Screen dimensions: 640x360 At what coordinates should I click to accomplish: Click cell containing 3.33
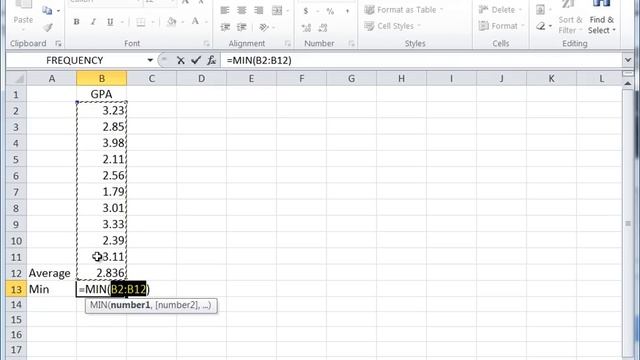tap(102, 224)
